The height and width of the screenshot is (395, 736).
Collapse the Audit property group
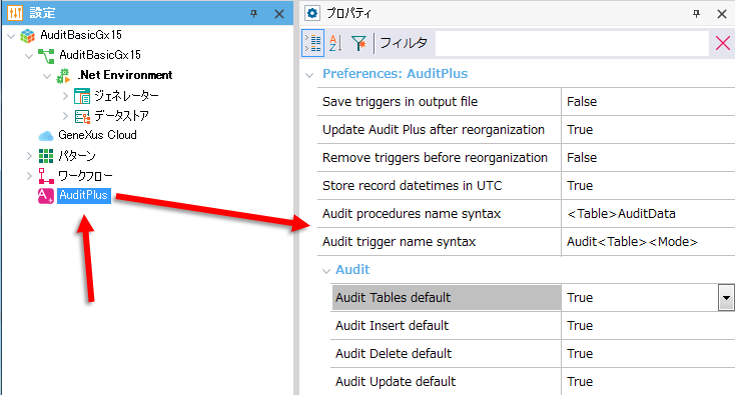tap(326, 271)
